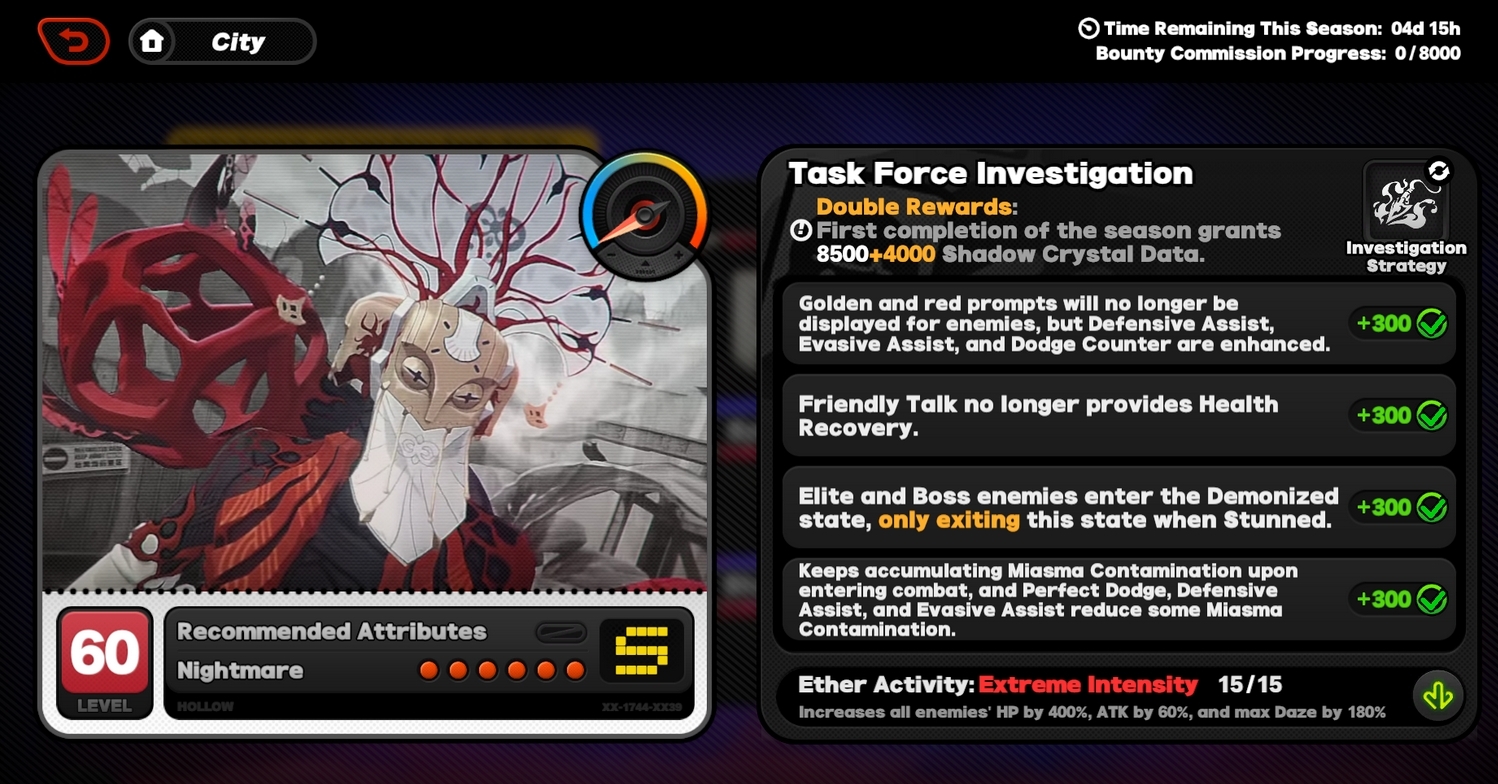Screen dimensions: 1498x784
Task: Select the Task Force Investigation heading
Action: coord(990,173)
